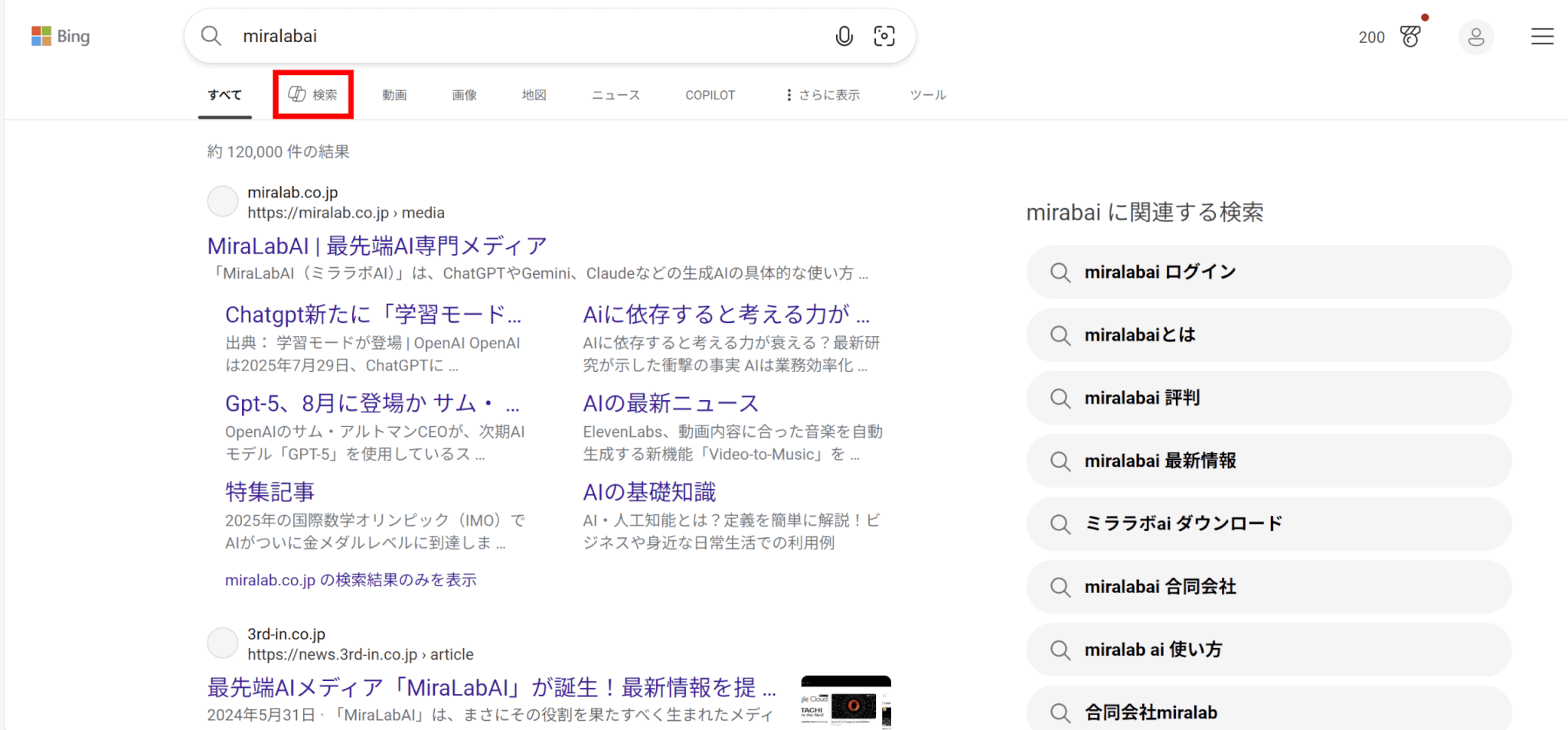This screenshot has height=730, width=1568.
Task: Start voice search with microphone icon
Action: pyautogui.click(x=844, y=36)
